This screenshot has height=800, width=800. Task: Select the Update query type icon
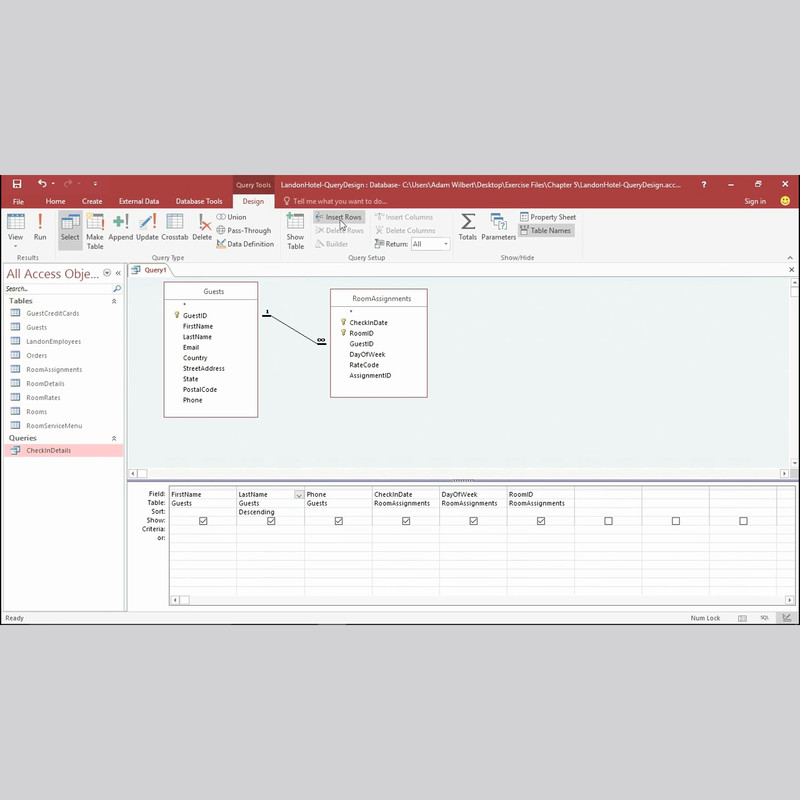[147, 227]
